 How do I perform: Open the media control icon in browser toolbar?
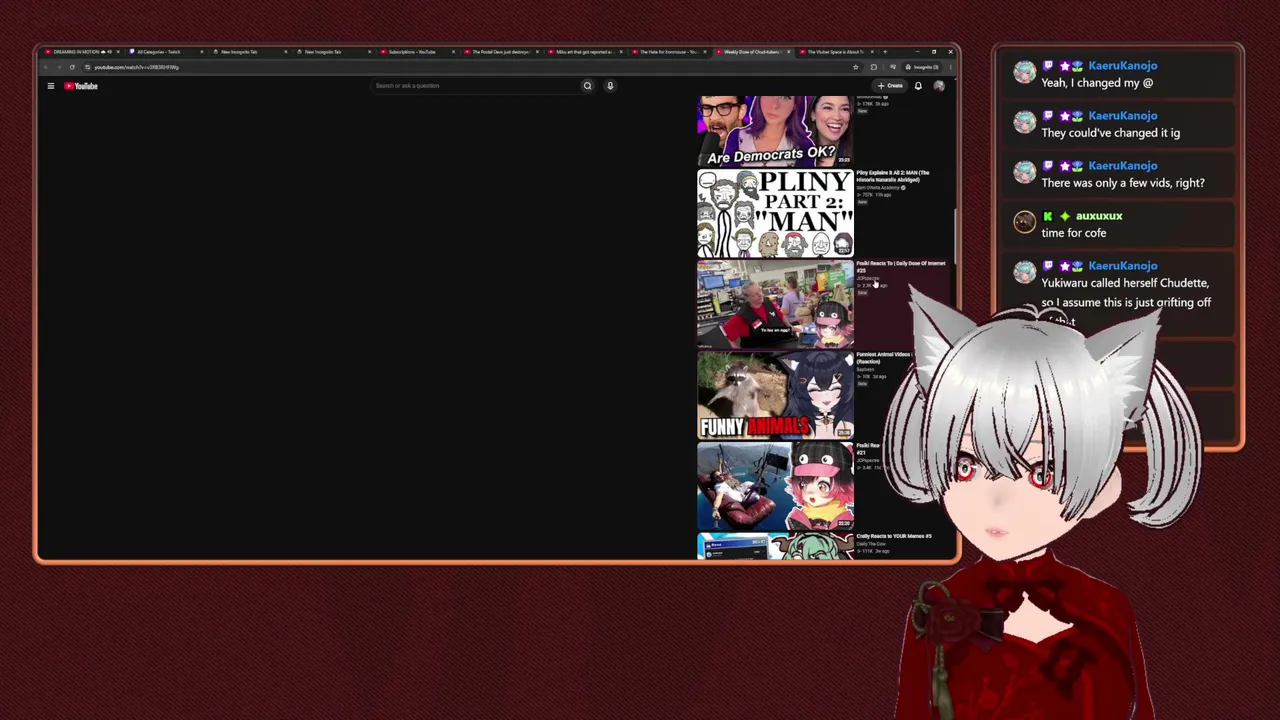point(892,67)
